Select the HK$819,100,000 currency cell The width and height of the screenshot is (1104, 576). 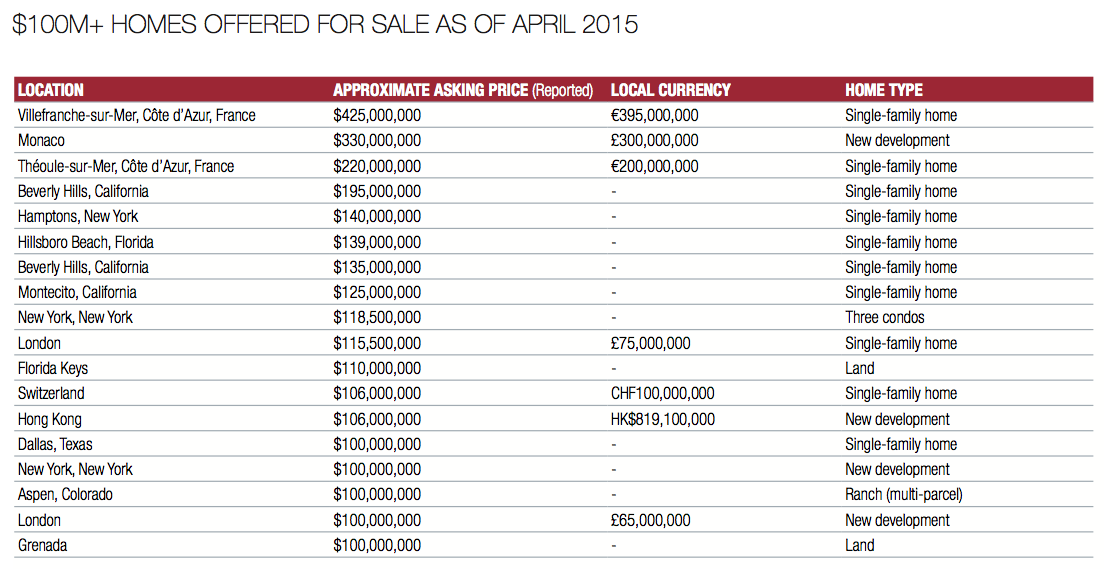click(663, 419)
